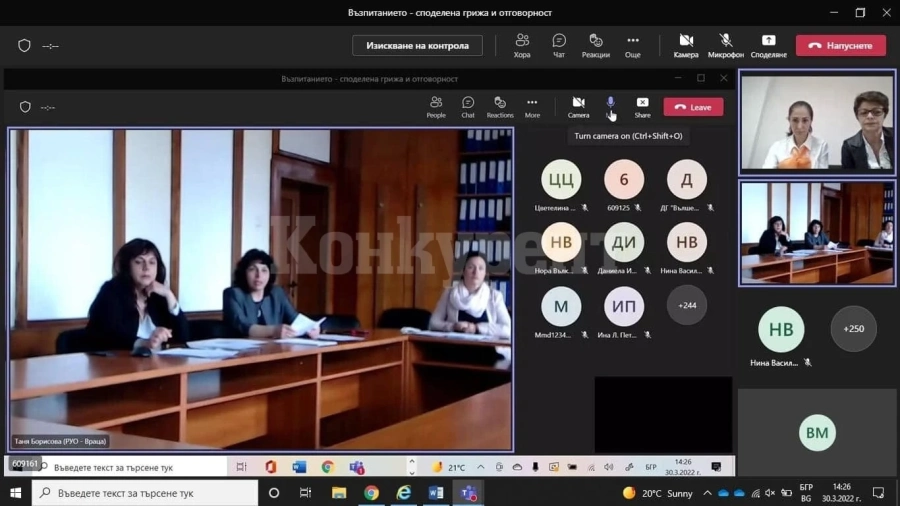
Task: Open the Още more options menu
Action: [x=633, y=45]
